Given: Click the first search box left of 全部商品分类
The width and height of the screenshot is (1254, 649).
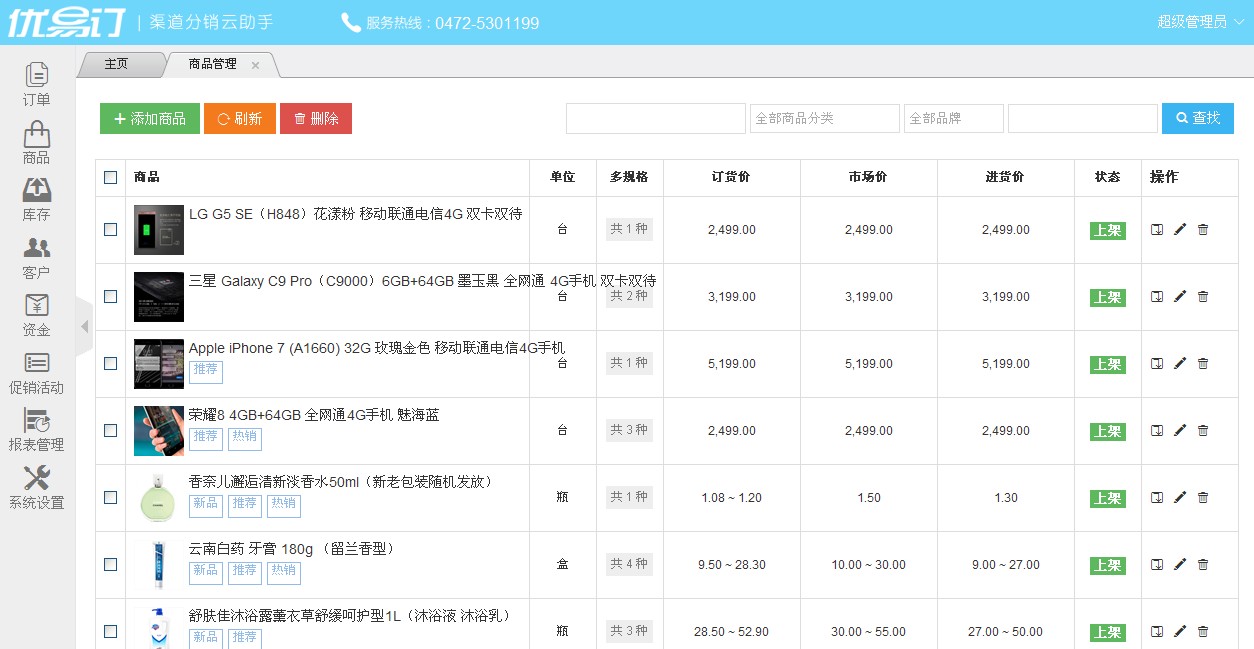Looking at the screenshot, I should click(x=656, y=118).
